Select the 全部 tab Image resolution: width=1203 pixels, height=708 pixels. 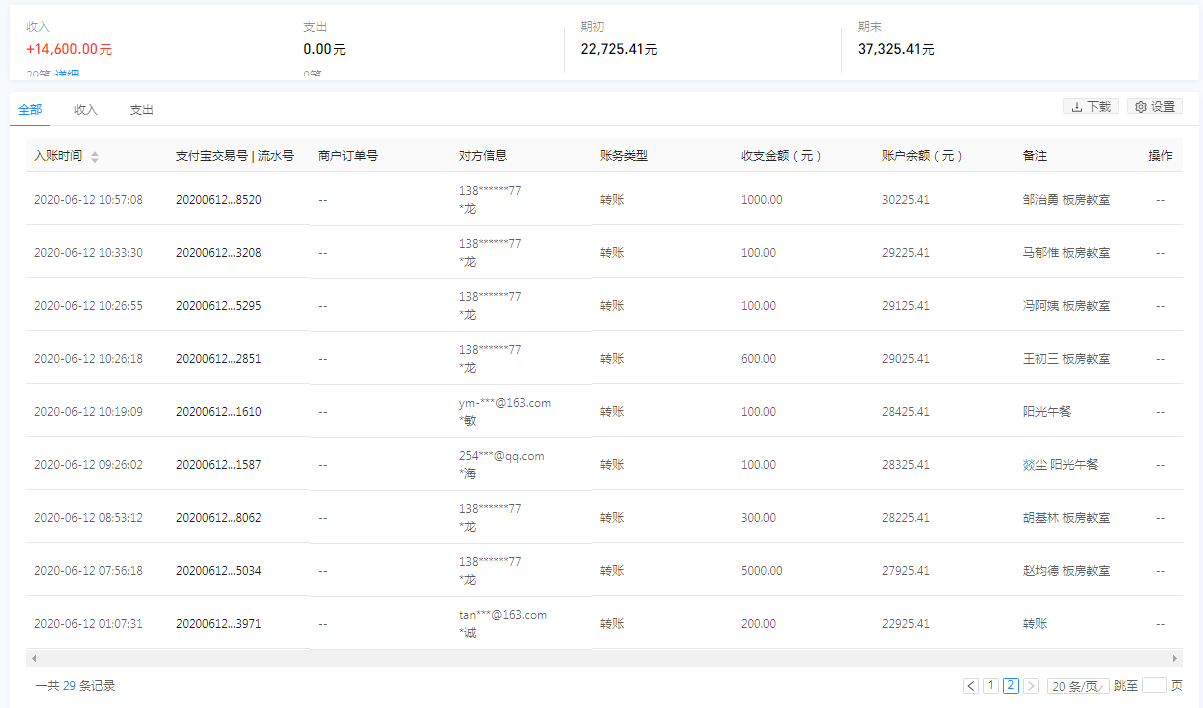point(30,110)
